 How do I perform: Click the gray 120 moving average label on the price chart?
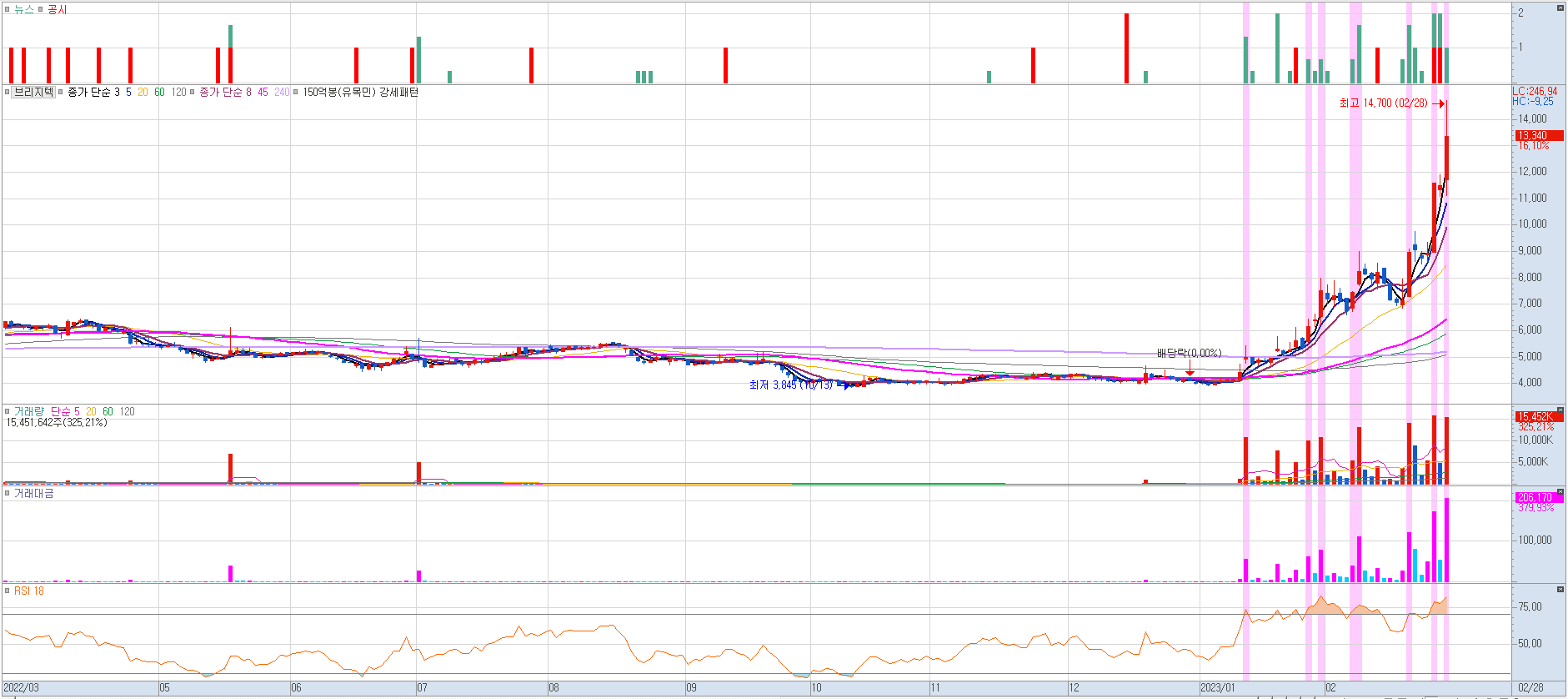pos(178,93)
